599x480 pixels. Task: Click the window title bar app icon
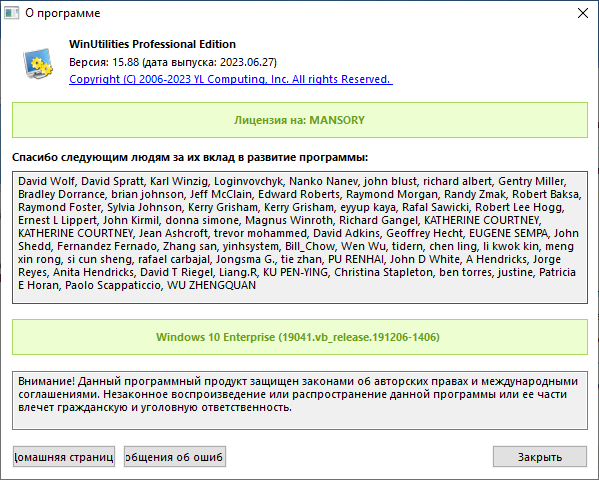(11, 13)
